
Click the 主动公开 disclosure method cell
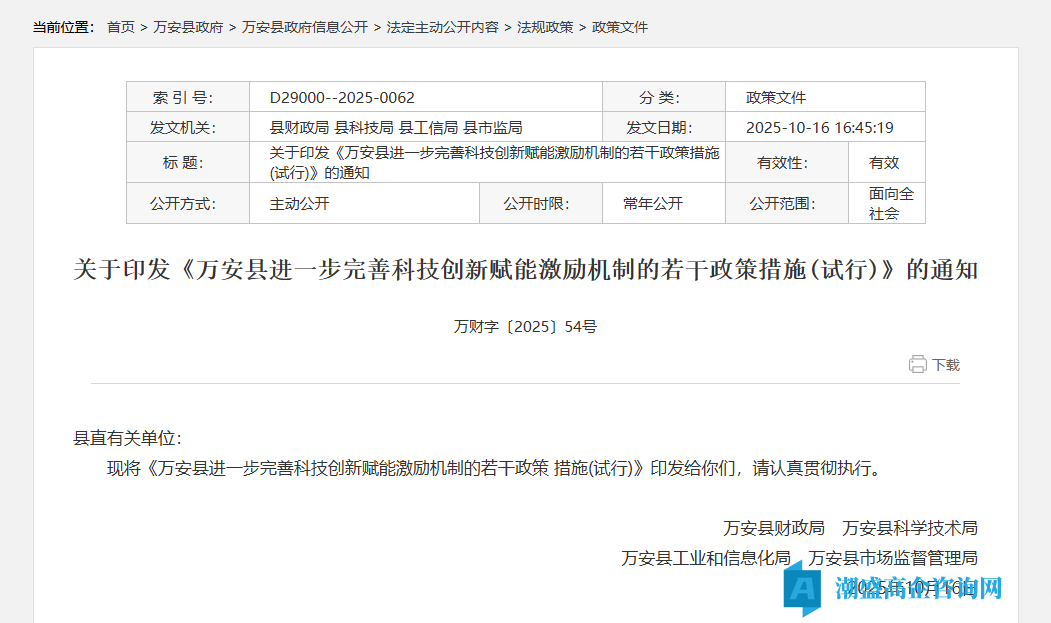click(299, 204)
